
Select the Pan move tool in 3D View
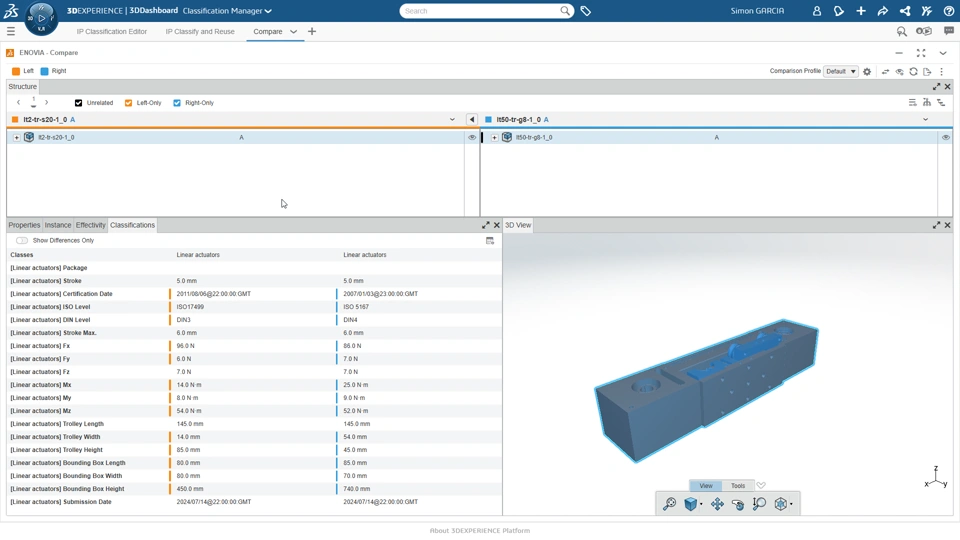pyautogui.click(x=717, y=504)
